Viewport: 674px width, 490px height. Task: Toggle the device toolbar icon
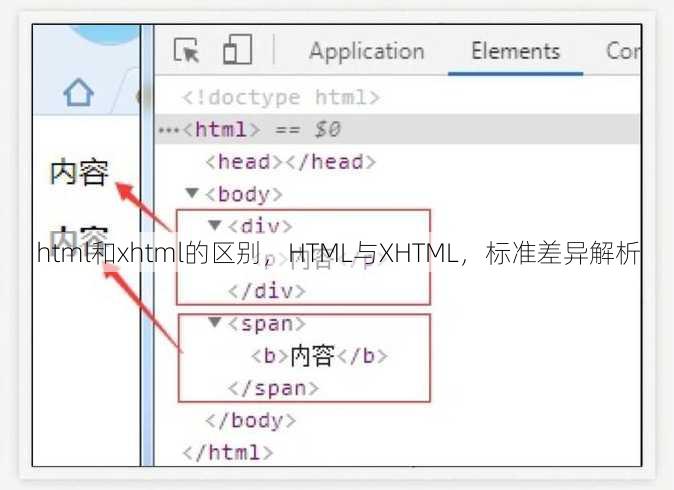(237, 49)
